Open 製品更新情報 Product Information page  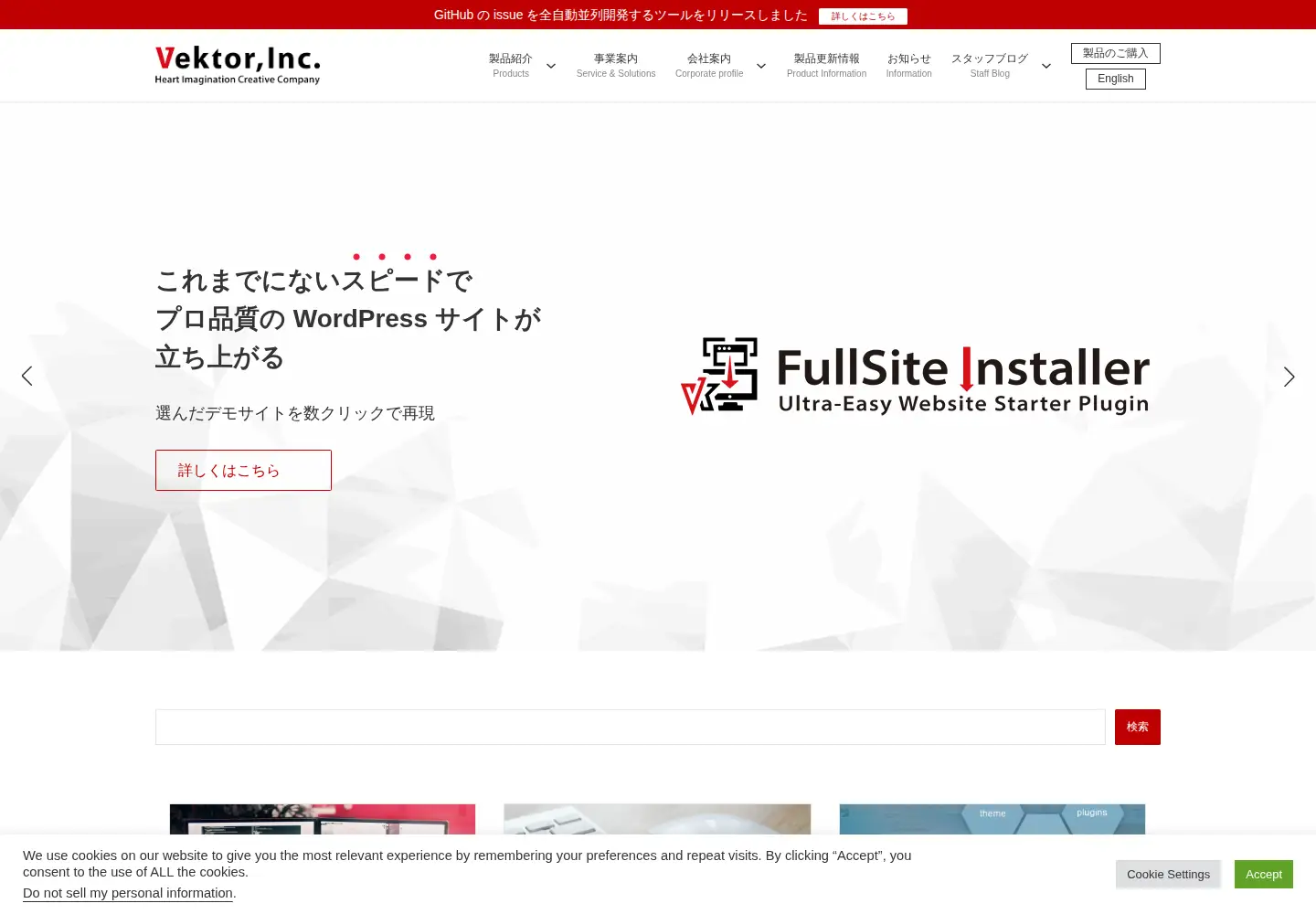(826, 65)
